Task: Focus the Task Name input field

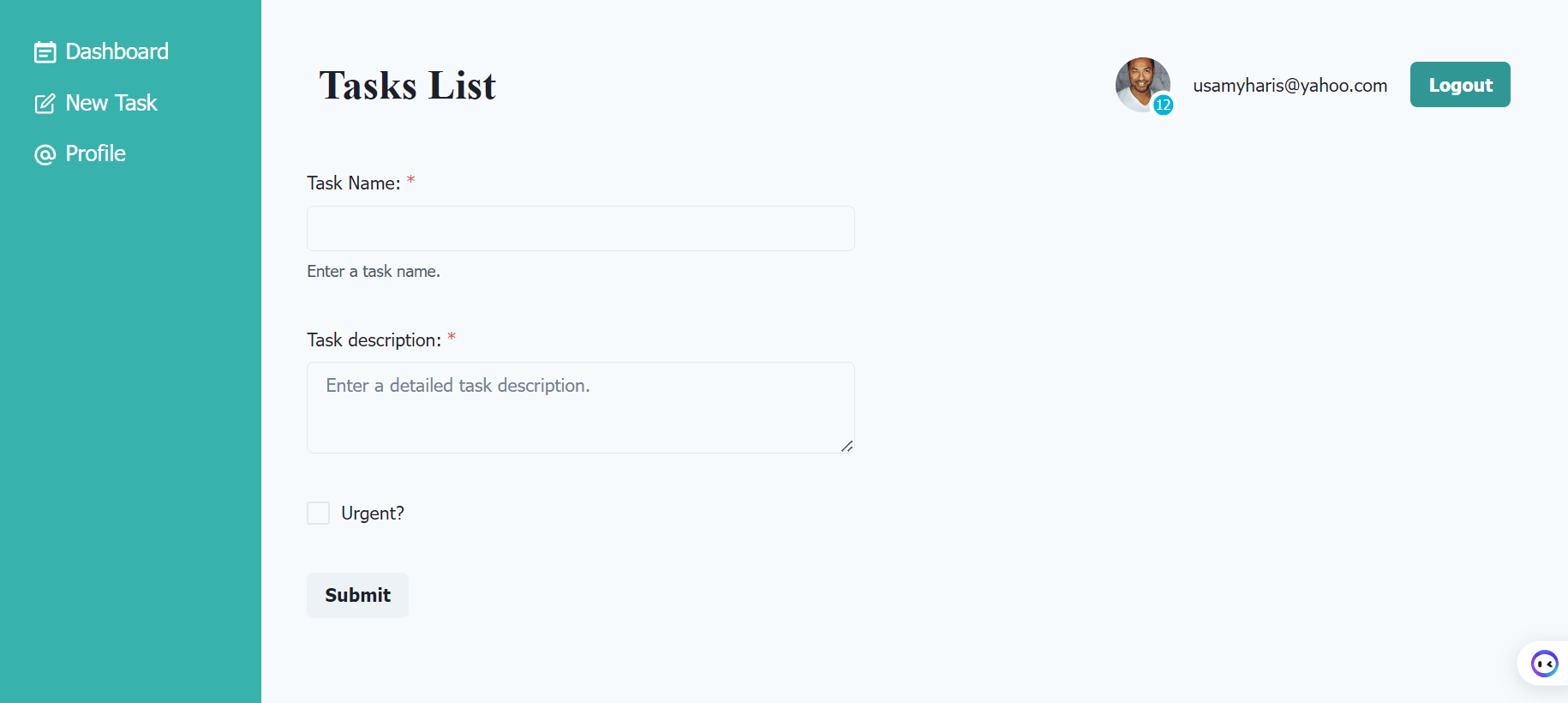Action: coord(581,228)
